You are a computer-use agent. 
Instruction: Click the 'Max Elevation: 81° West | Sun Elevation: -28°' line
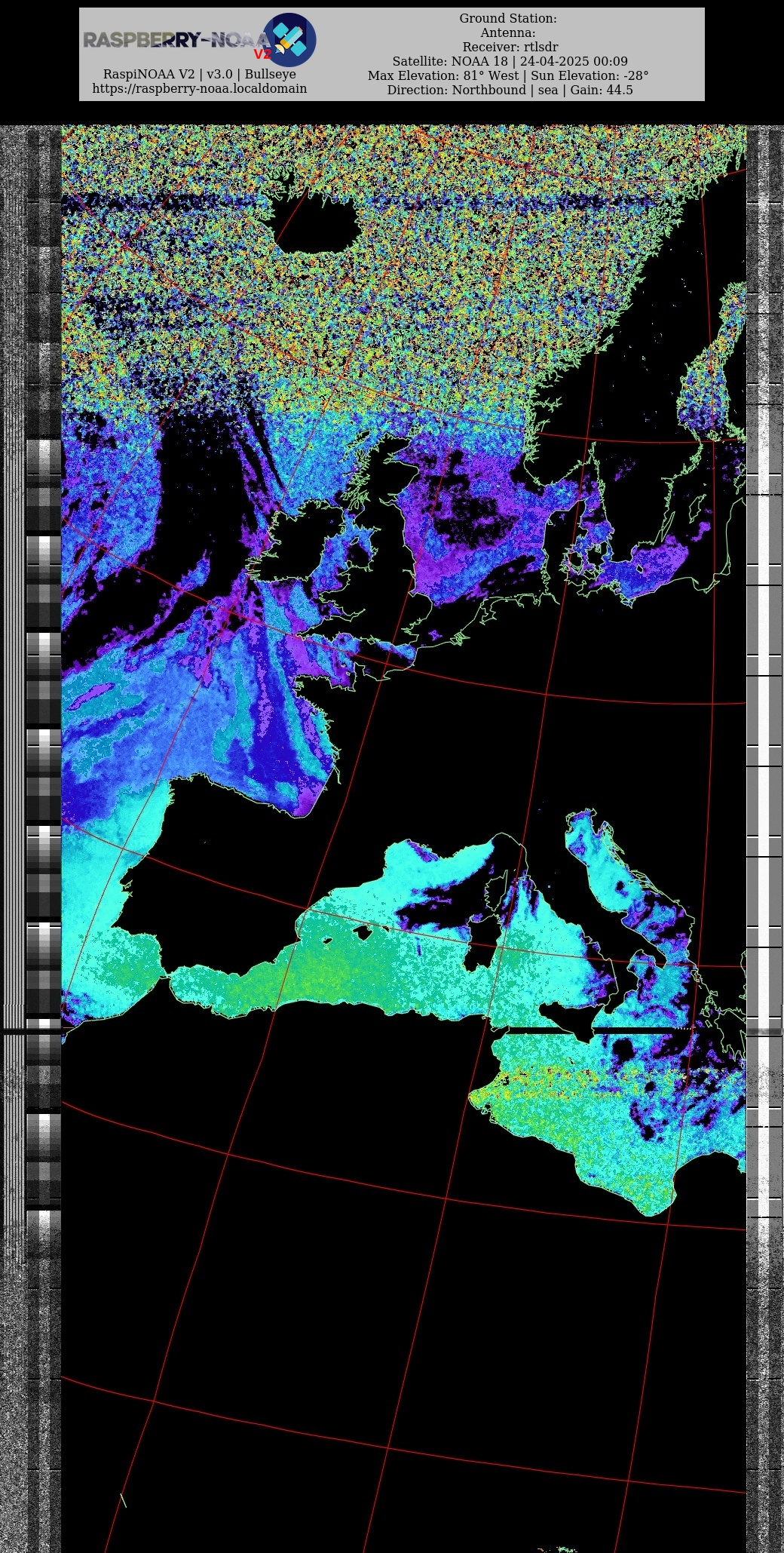[x=508, y=75]
